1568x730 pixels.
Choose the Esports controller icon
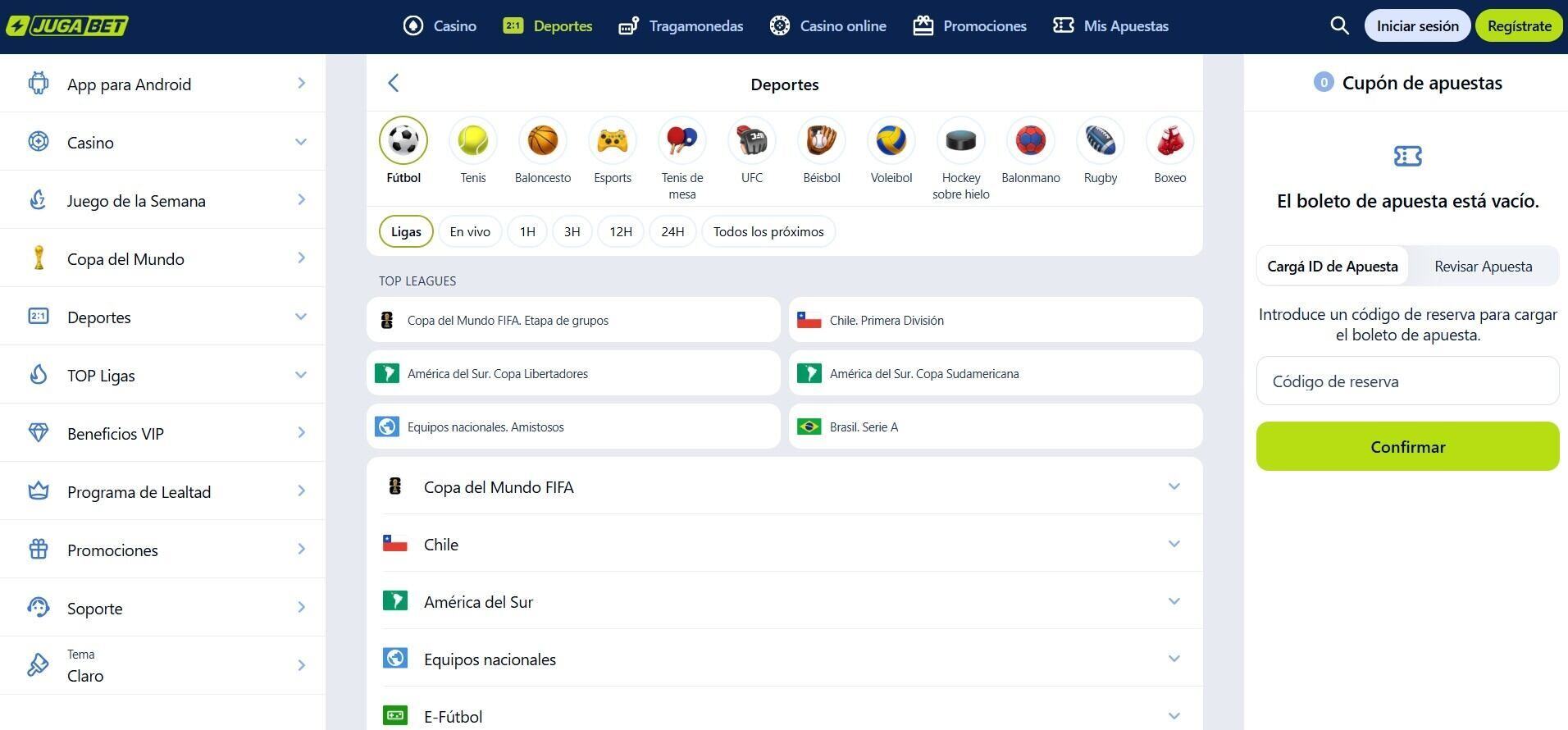(613, 140)
